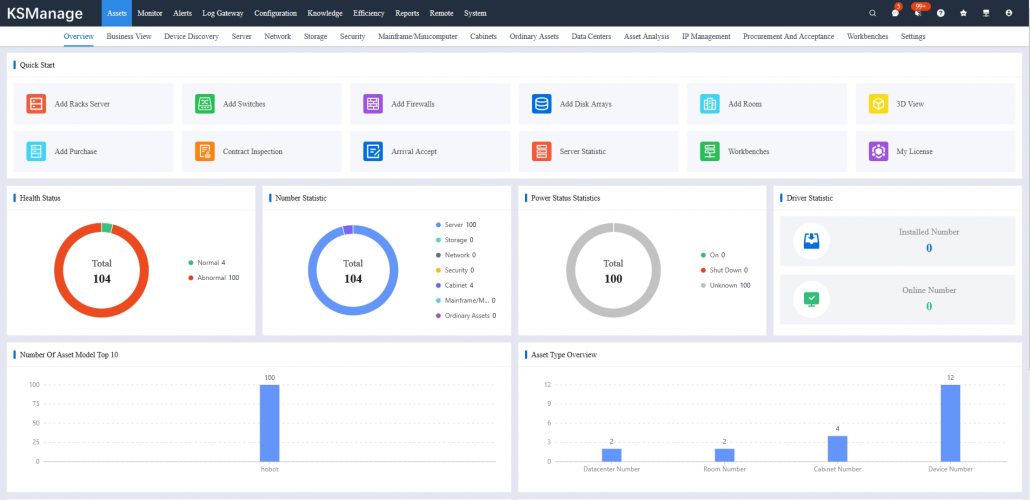Toggle the Server legend in Number Statistic
Viewport: 1030px width, 500px height.
457,225
